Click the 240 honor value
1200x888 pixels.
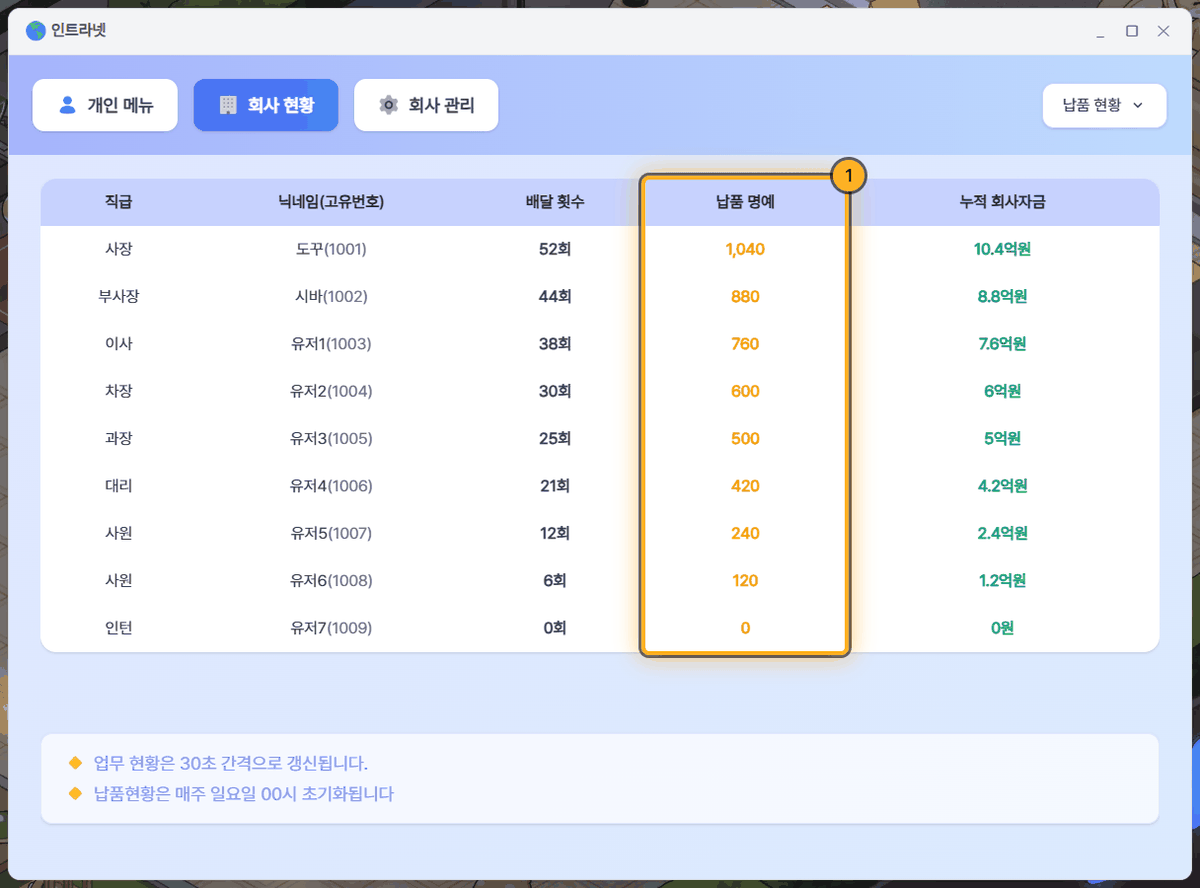point(745,533)
